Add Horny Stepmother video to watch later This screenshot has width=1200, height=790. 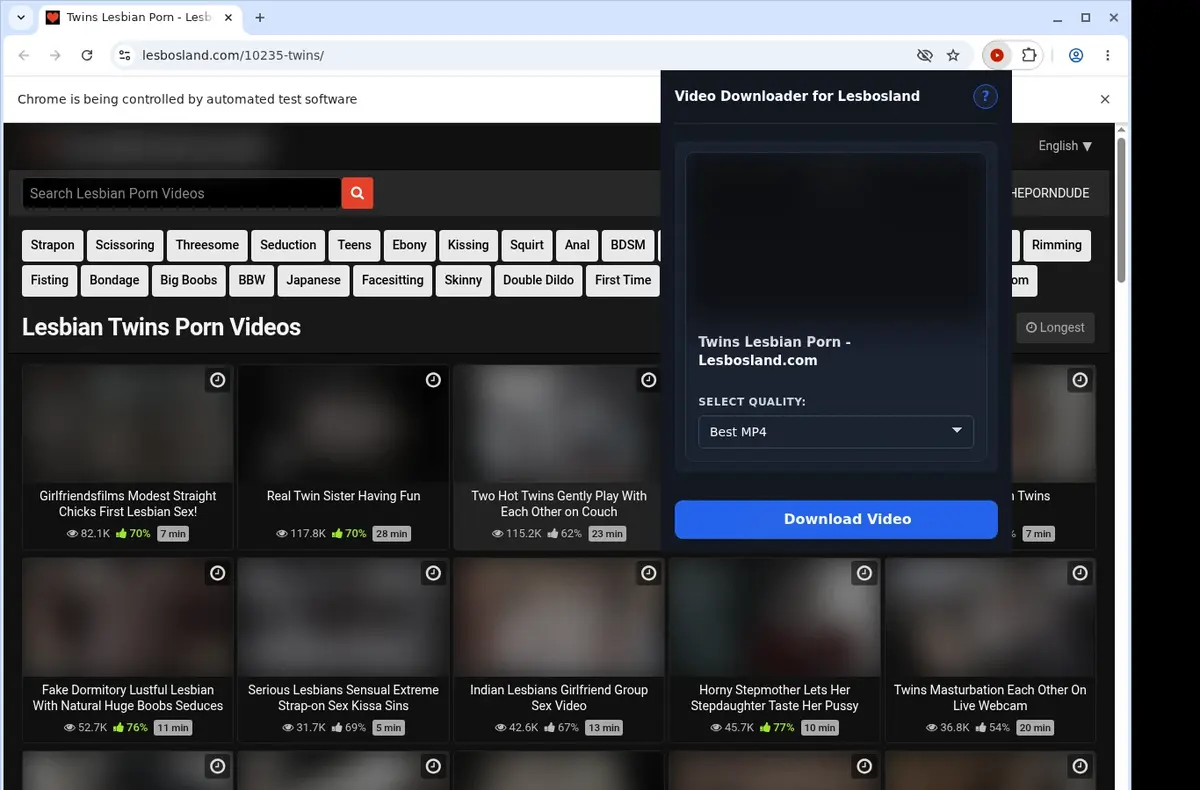(864, 573)
